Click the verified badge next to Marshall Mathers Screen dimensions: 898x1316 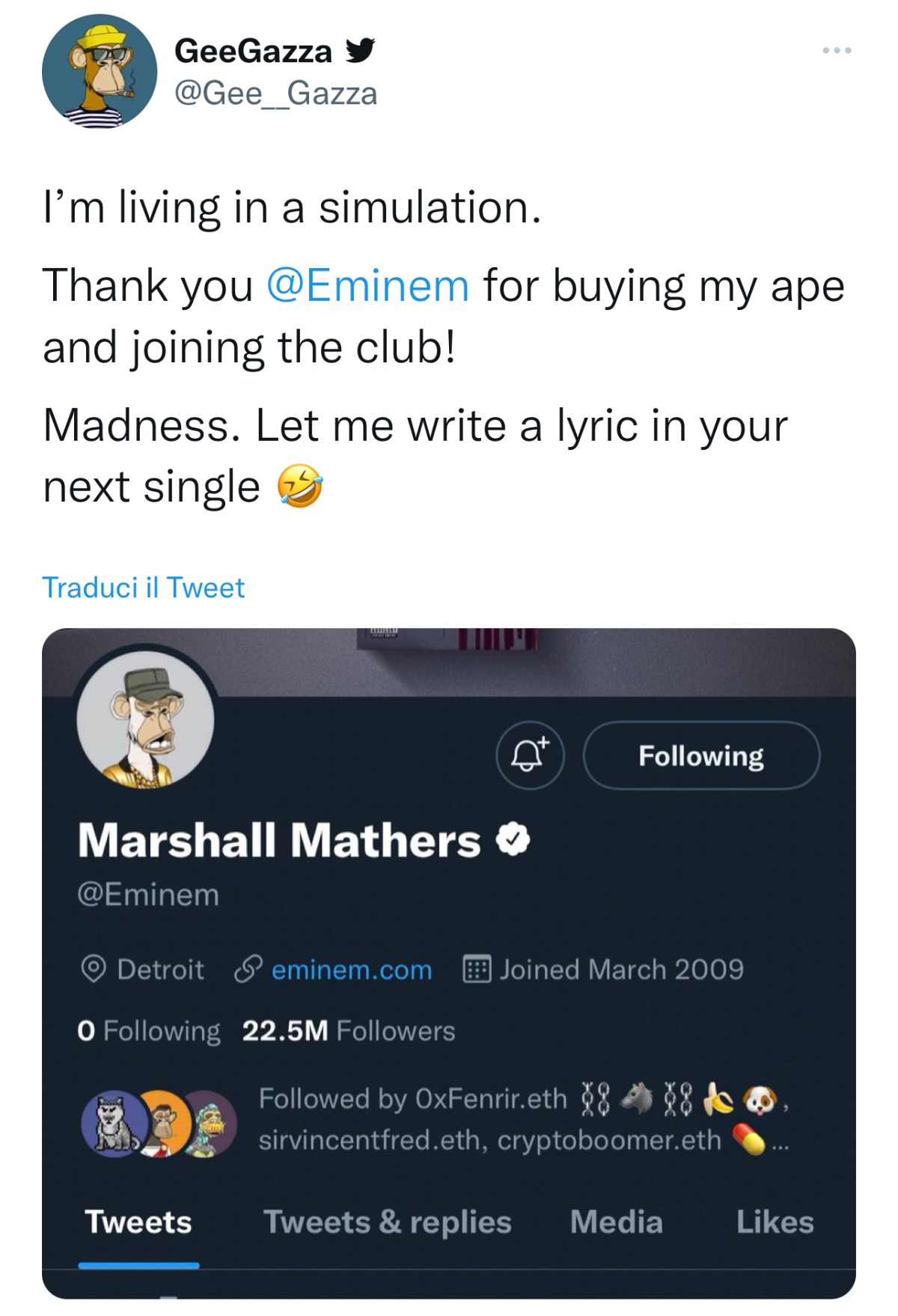513,840
